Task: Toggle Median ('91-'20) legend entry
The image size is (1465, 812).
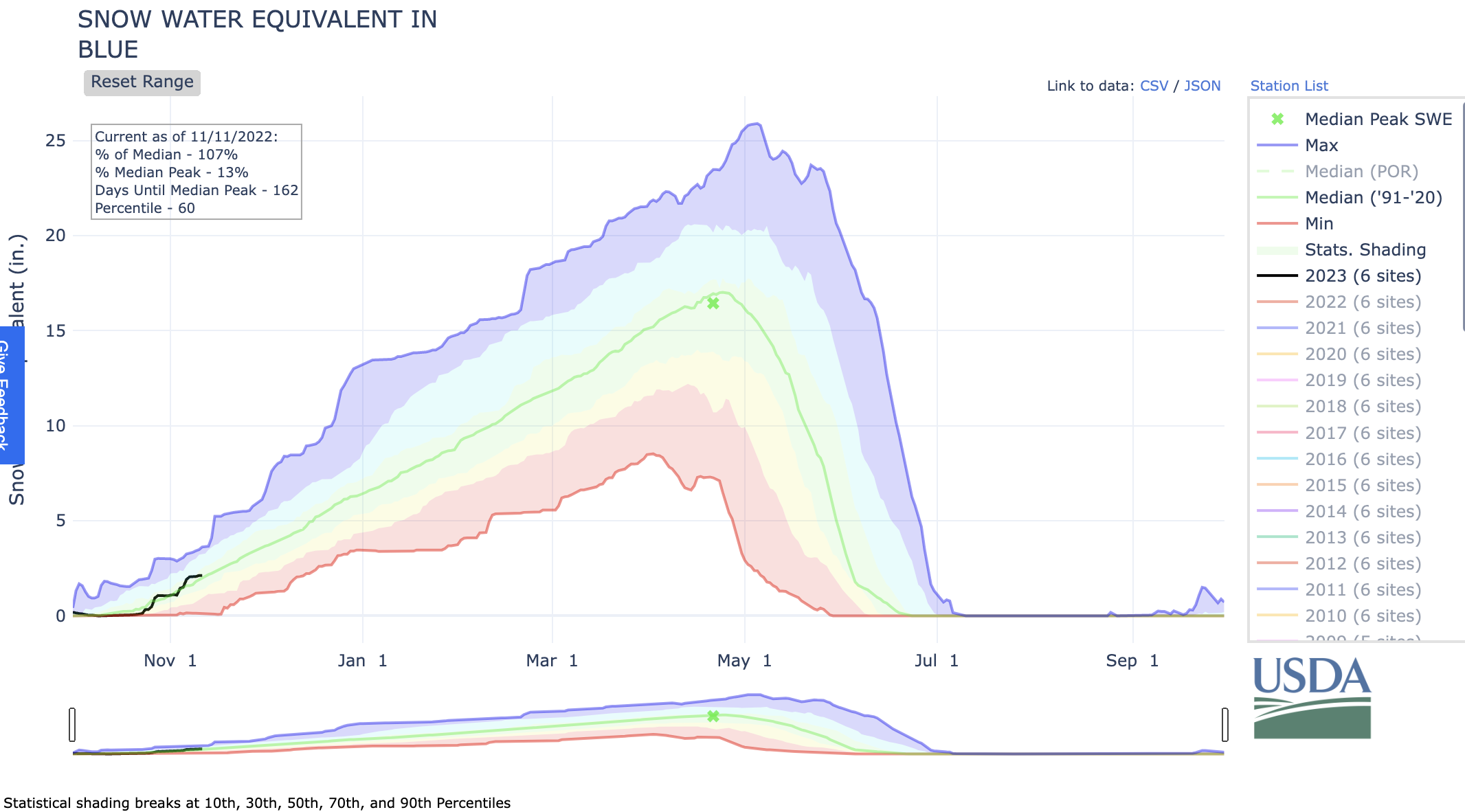Action: pos(1373,198)
